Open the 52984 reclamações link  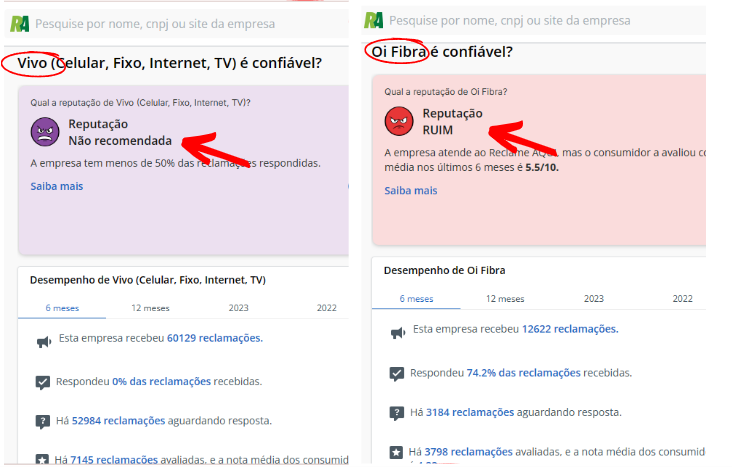[x=119, y=421]
